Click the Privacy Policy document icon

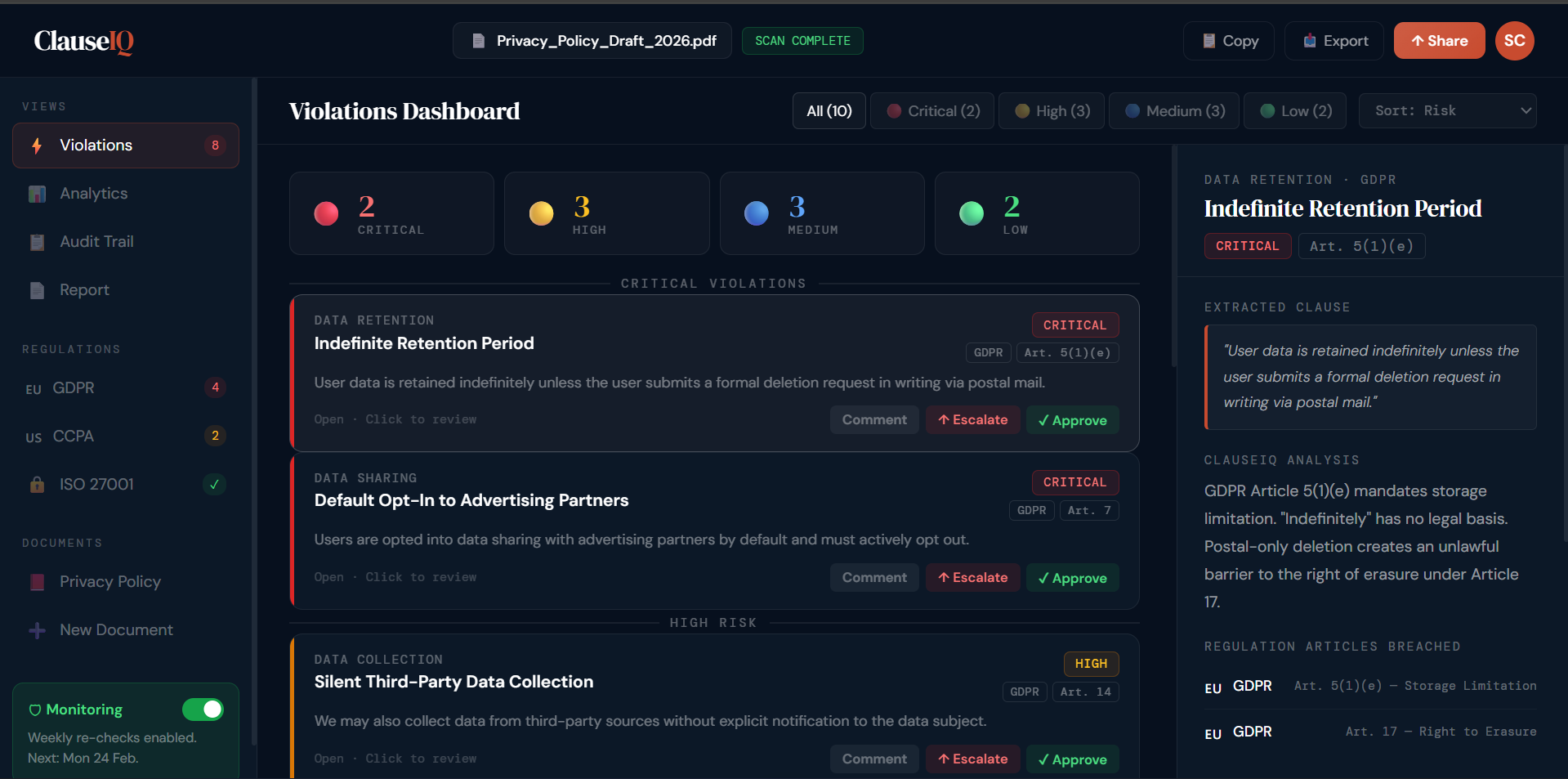coord(37,582)
